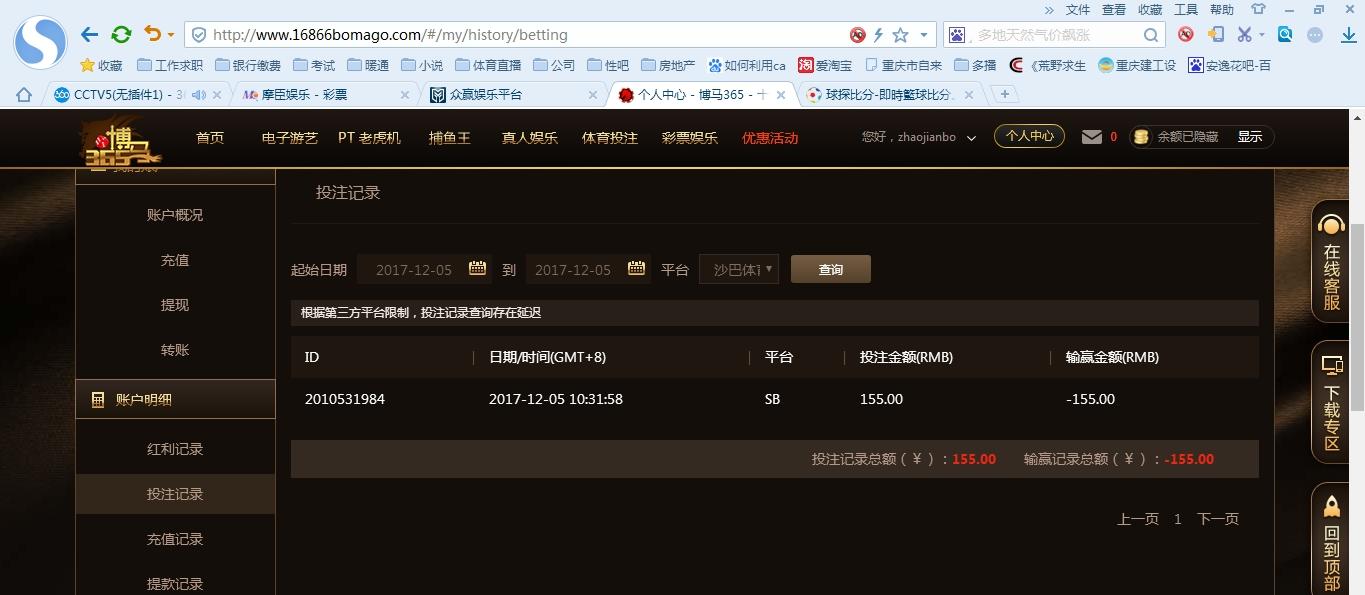The image size is (1365, 595).
Task: Check messages via the envelope icon
Action: point(1091,137)
